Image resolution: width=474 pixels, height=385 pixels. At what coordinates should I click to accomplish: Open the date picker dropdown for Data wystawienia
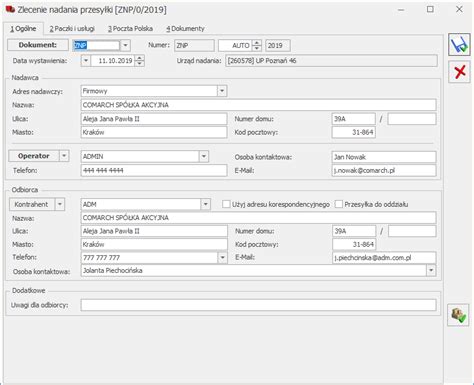(86, 61)
